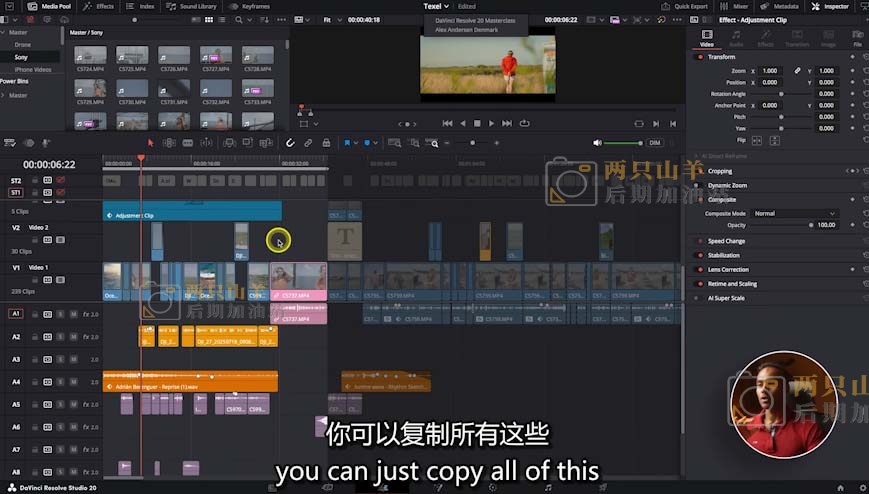The image size is (869, 494).
Task: Solo audio track A1
Action: tap(60, 314)
